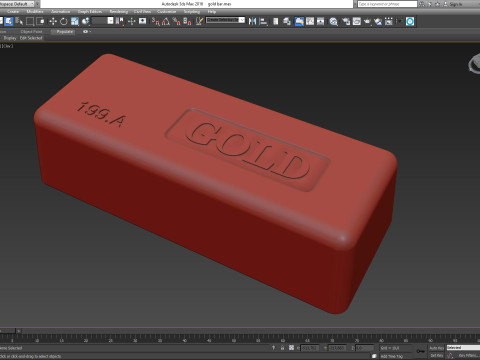Open the Civil View menu
This screenshot has height=360, width=480.
click(x=142, y=12)
